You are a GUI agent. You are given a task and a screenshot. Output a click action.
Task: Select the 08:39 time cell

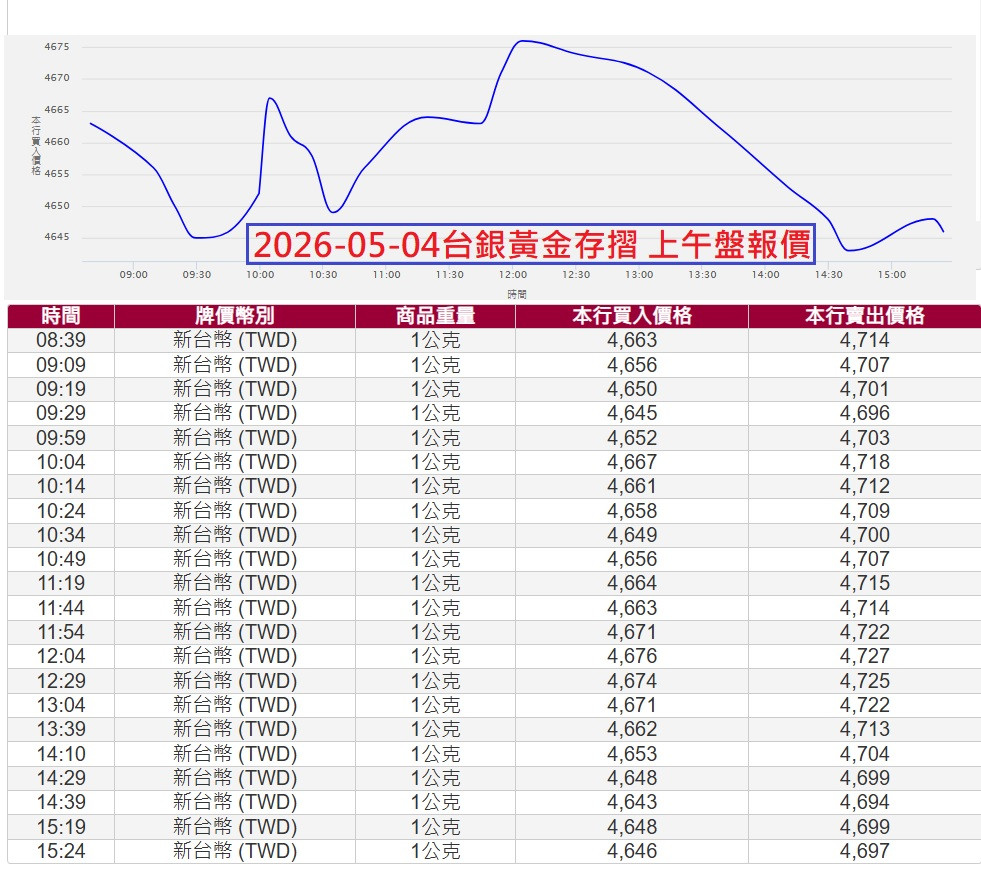61,340
